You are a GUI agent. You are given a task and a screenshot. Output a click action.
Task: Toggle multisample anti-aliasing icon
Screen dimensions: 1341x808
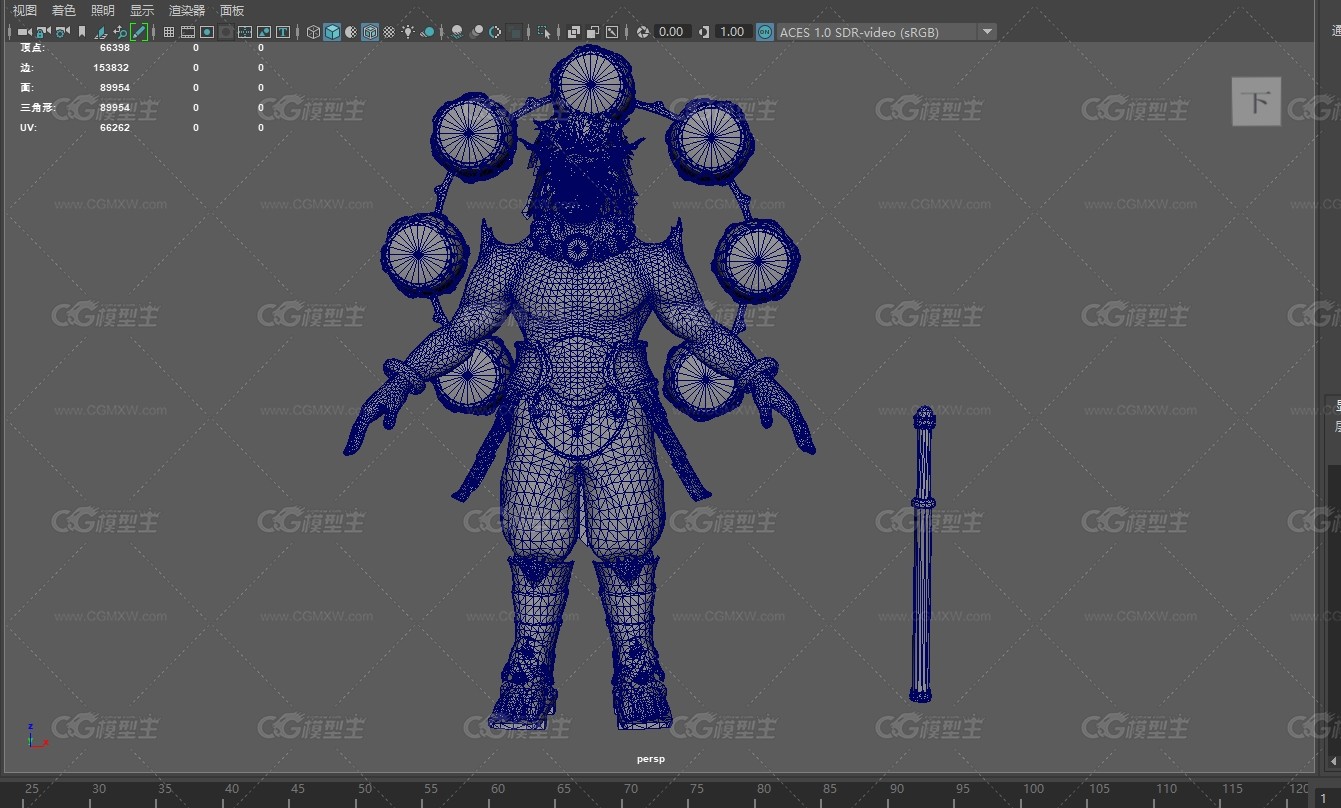click(495, 32)
